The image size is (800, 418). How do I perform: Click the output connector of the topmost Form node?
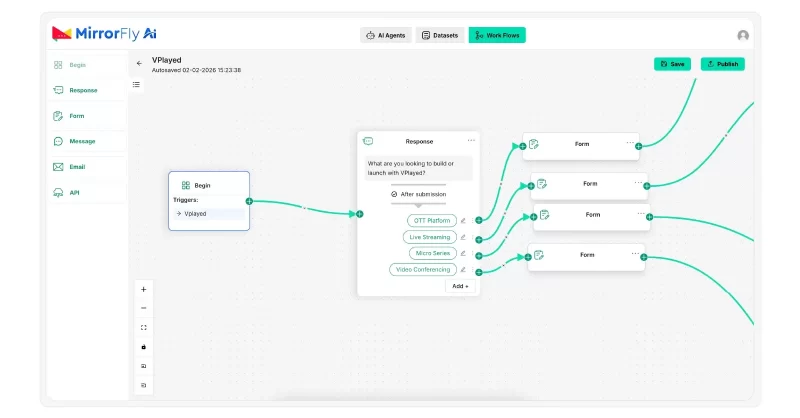tap(638, 146)
